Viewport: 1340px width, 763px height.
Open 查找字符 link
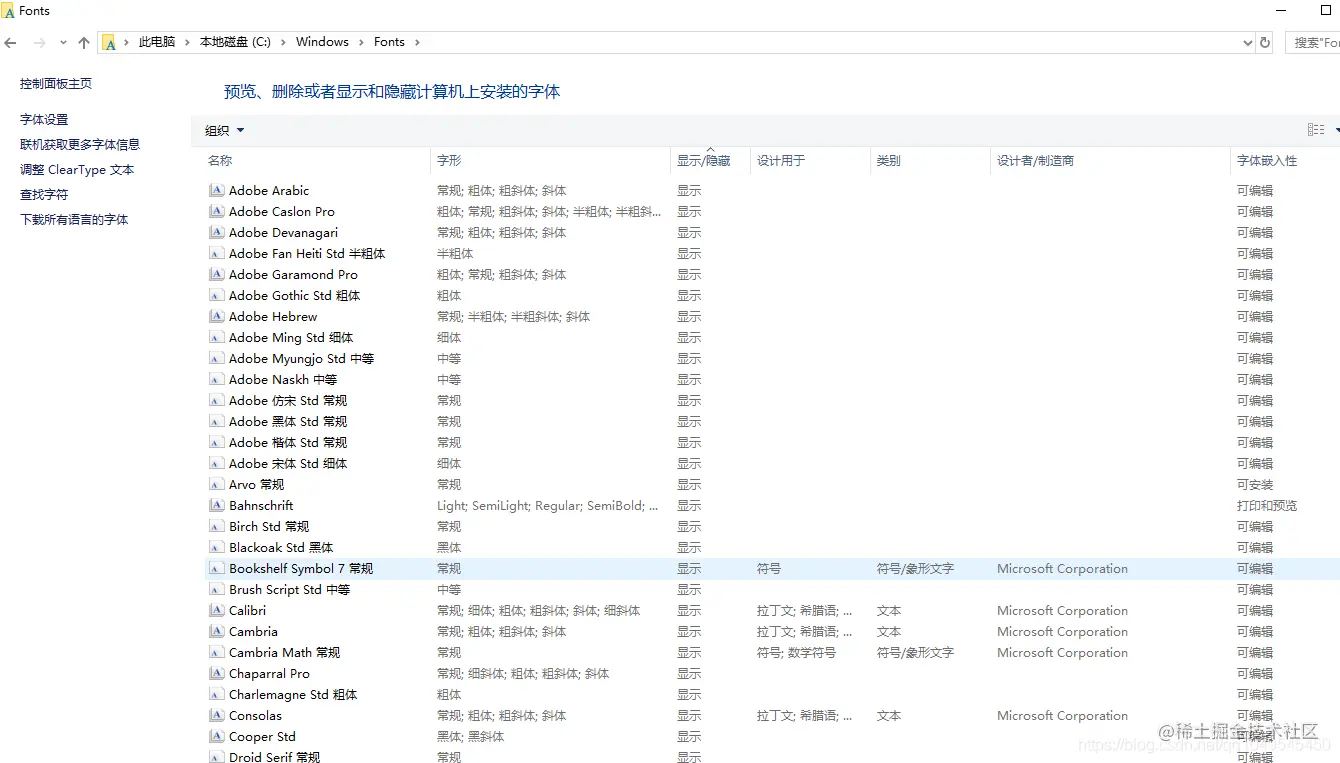[x=44, y=194]
